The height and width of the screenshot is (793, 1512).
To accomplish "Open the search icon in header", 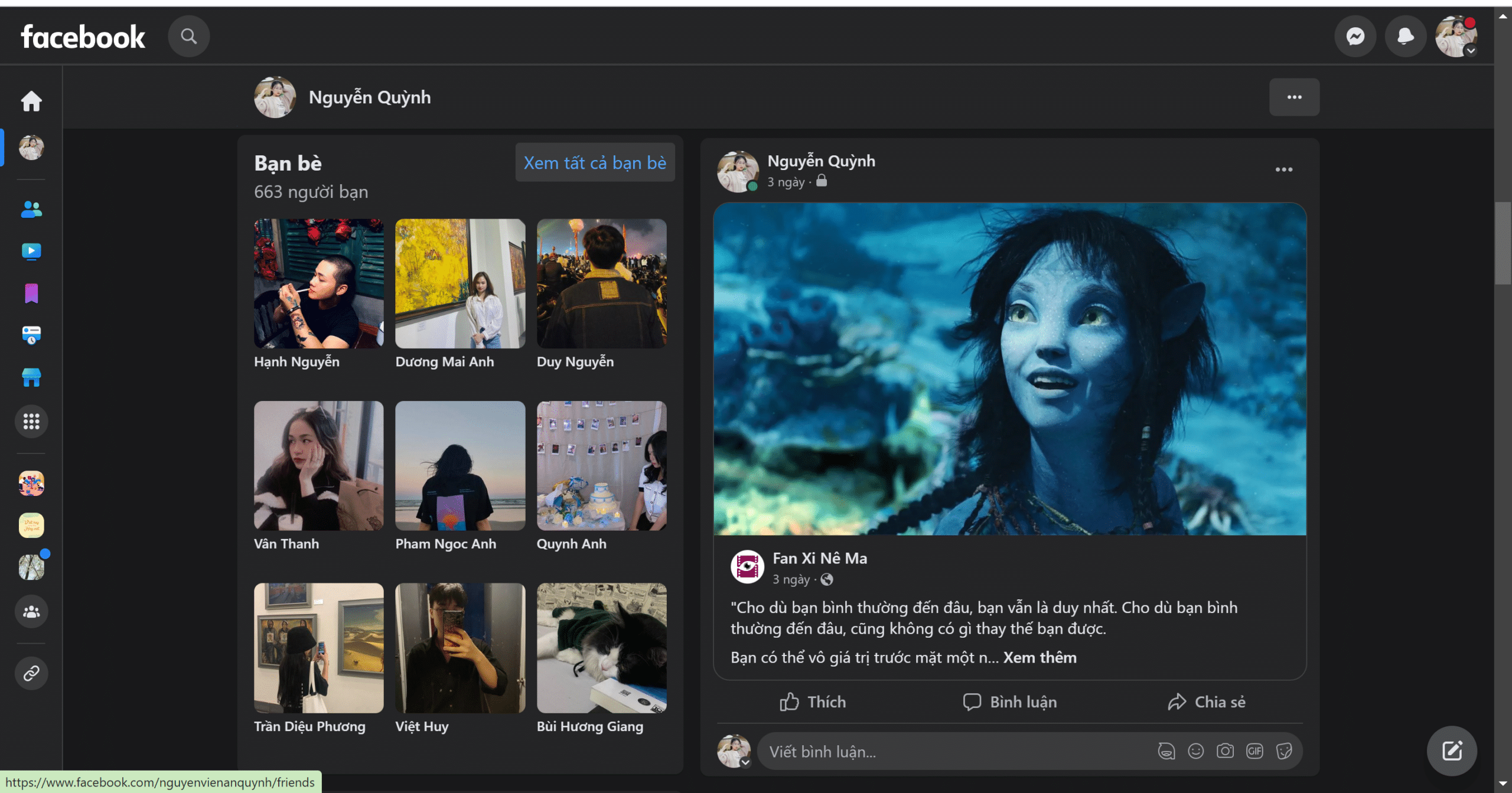I will tap(189, 37).
